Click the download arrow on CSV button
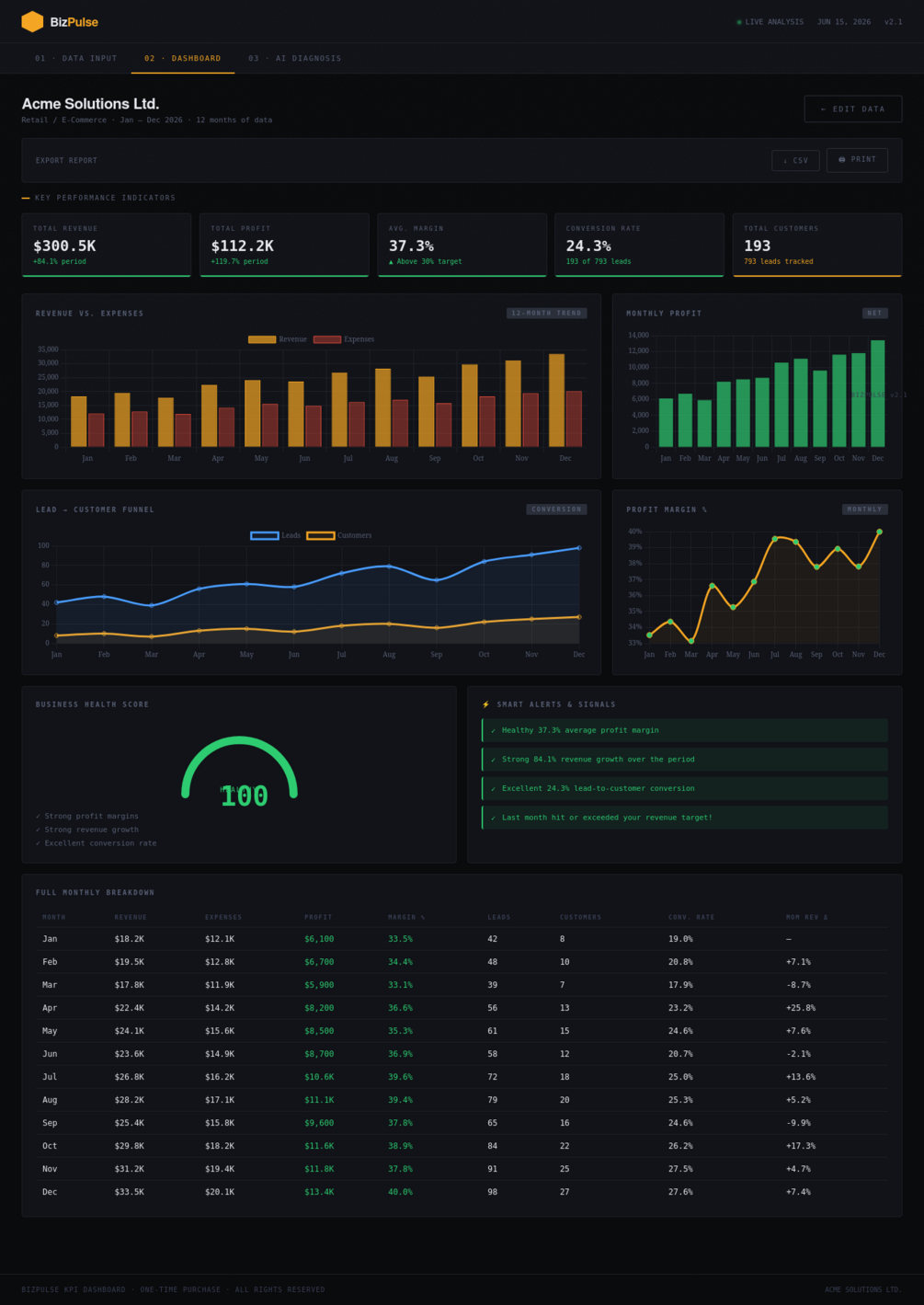This screenshot has width=924, height=1305. coord(785,161)
